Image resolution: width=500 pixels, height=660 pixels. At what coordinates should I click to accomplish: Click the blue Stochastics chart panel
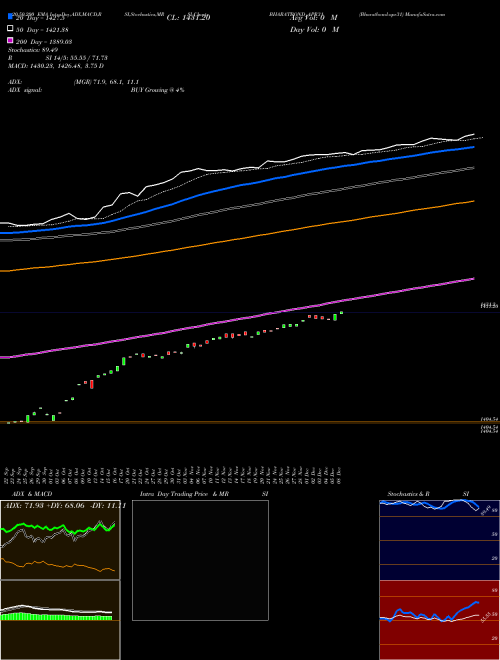(439, 540)
